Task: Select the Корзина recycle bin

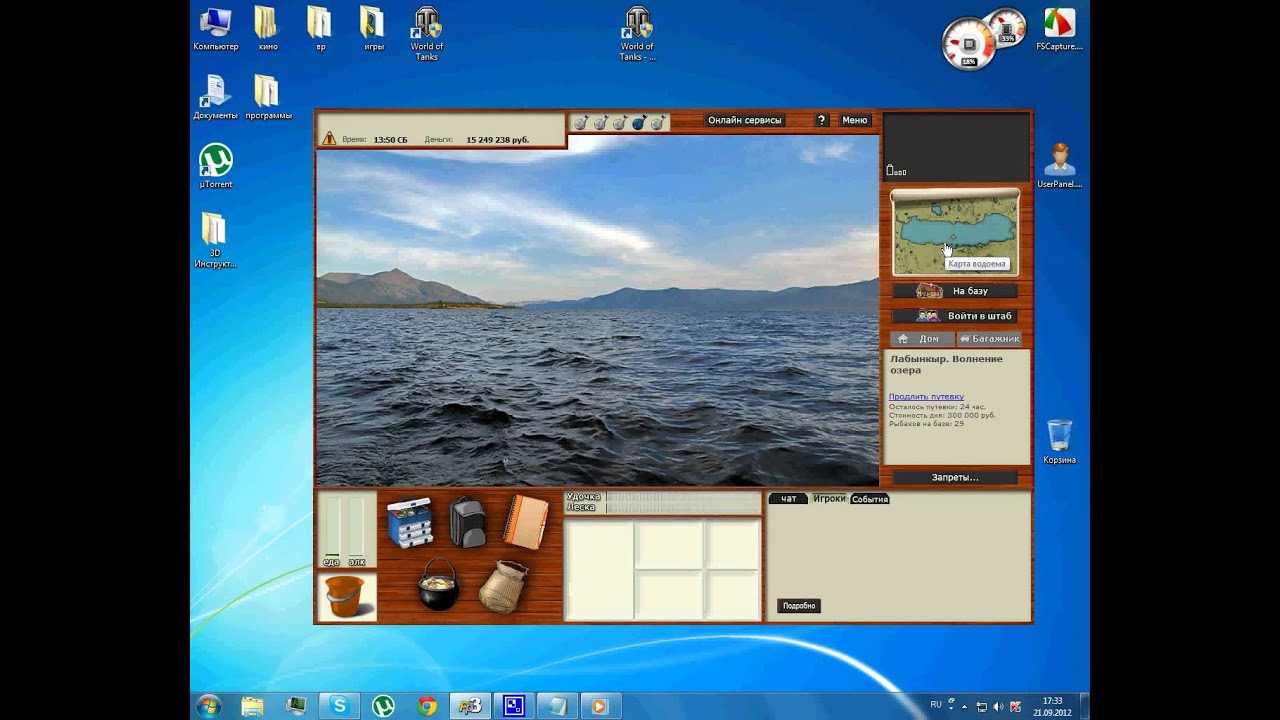Action: (1059, 442)
